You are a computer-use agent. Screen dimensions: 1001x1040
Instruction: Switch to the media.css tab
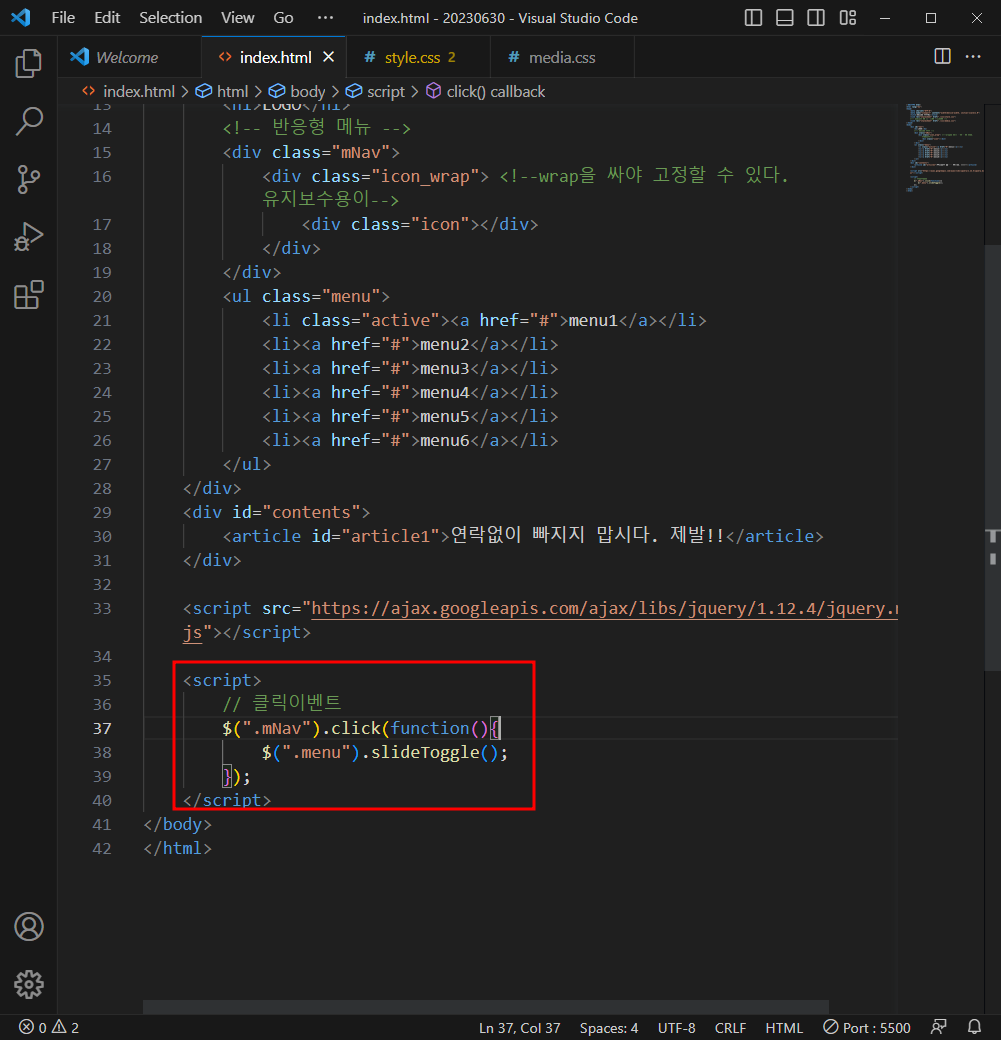coord(563,57)
